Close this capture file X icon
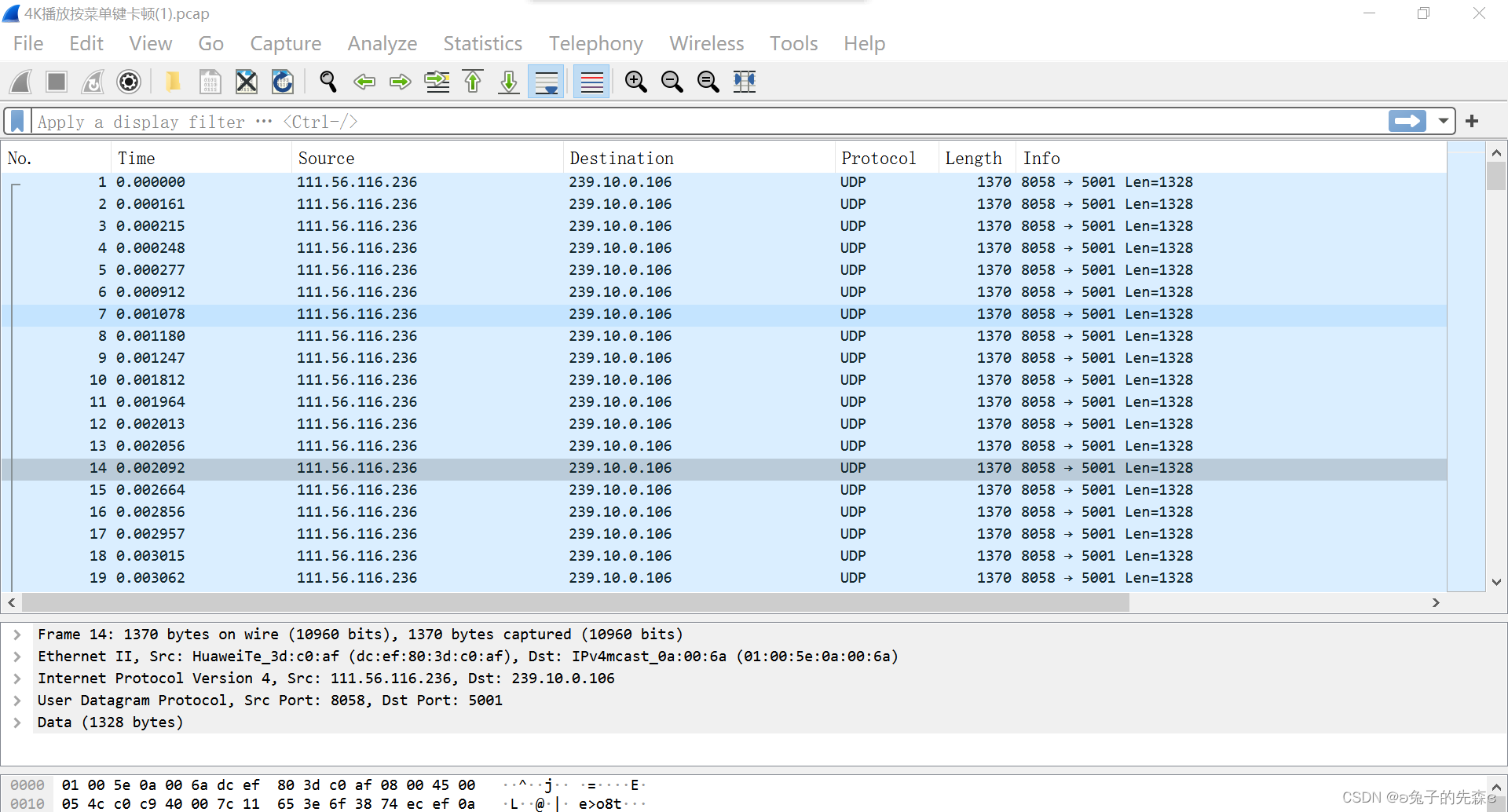The image size is (1508, 812). click(247, 82)
